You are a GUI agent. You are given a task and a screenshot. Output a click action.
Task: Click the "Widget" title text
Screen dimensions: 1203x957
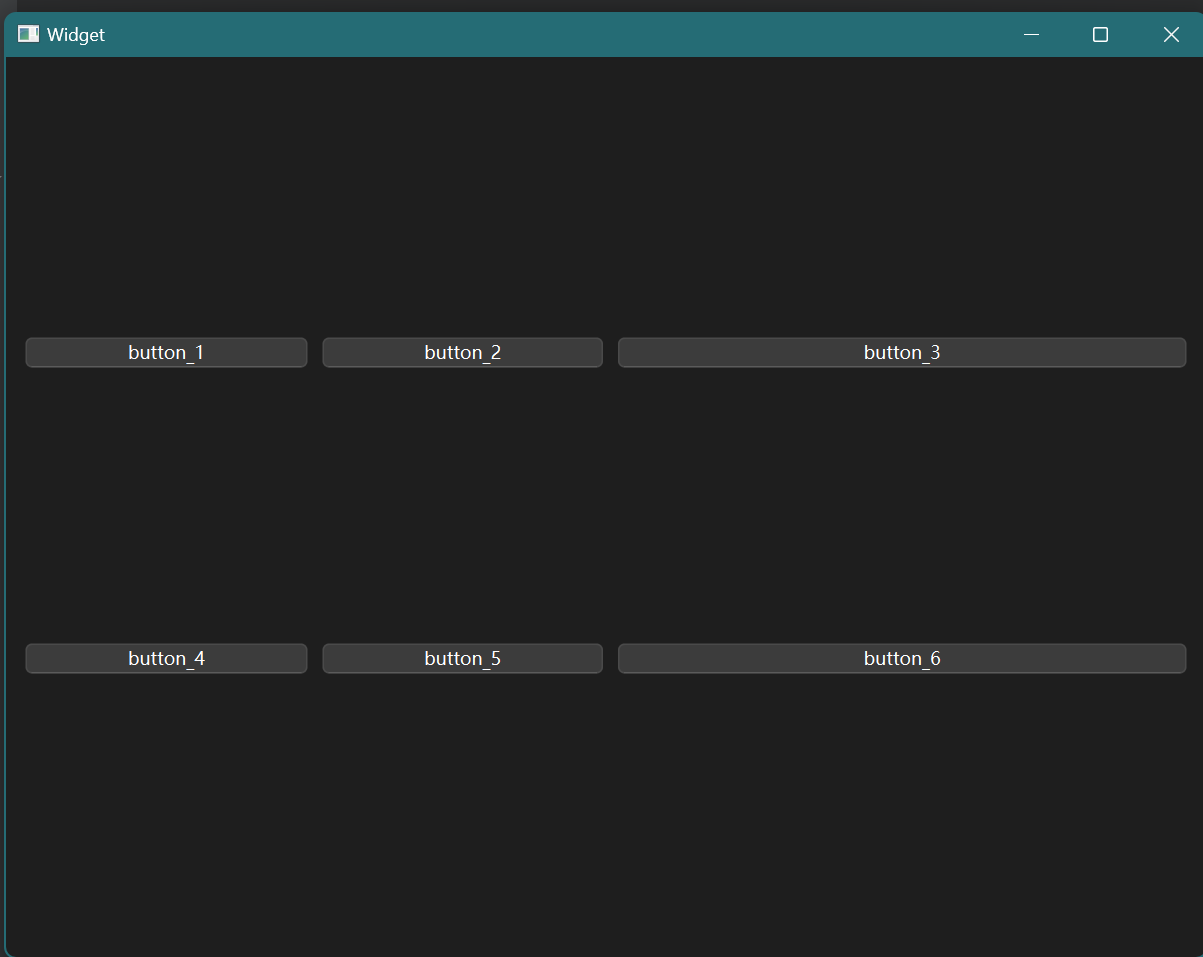[x=76, y=35]
